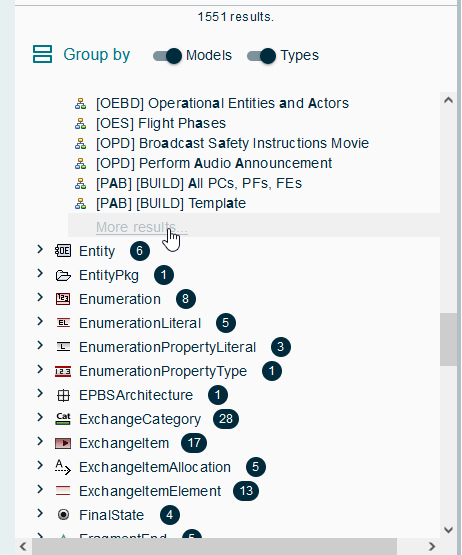
Task: Click the Enumeration type icon
Action: (63, 299)
